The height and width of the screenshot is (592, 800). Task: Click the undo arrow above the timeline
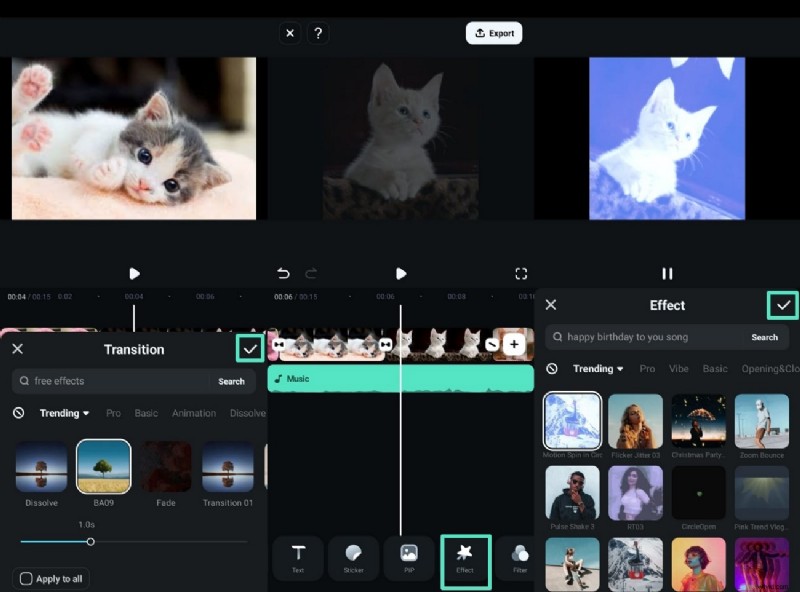tap(281, 273)
